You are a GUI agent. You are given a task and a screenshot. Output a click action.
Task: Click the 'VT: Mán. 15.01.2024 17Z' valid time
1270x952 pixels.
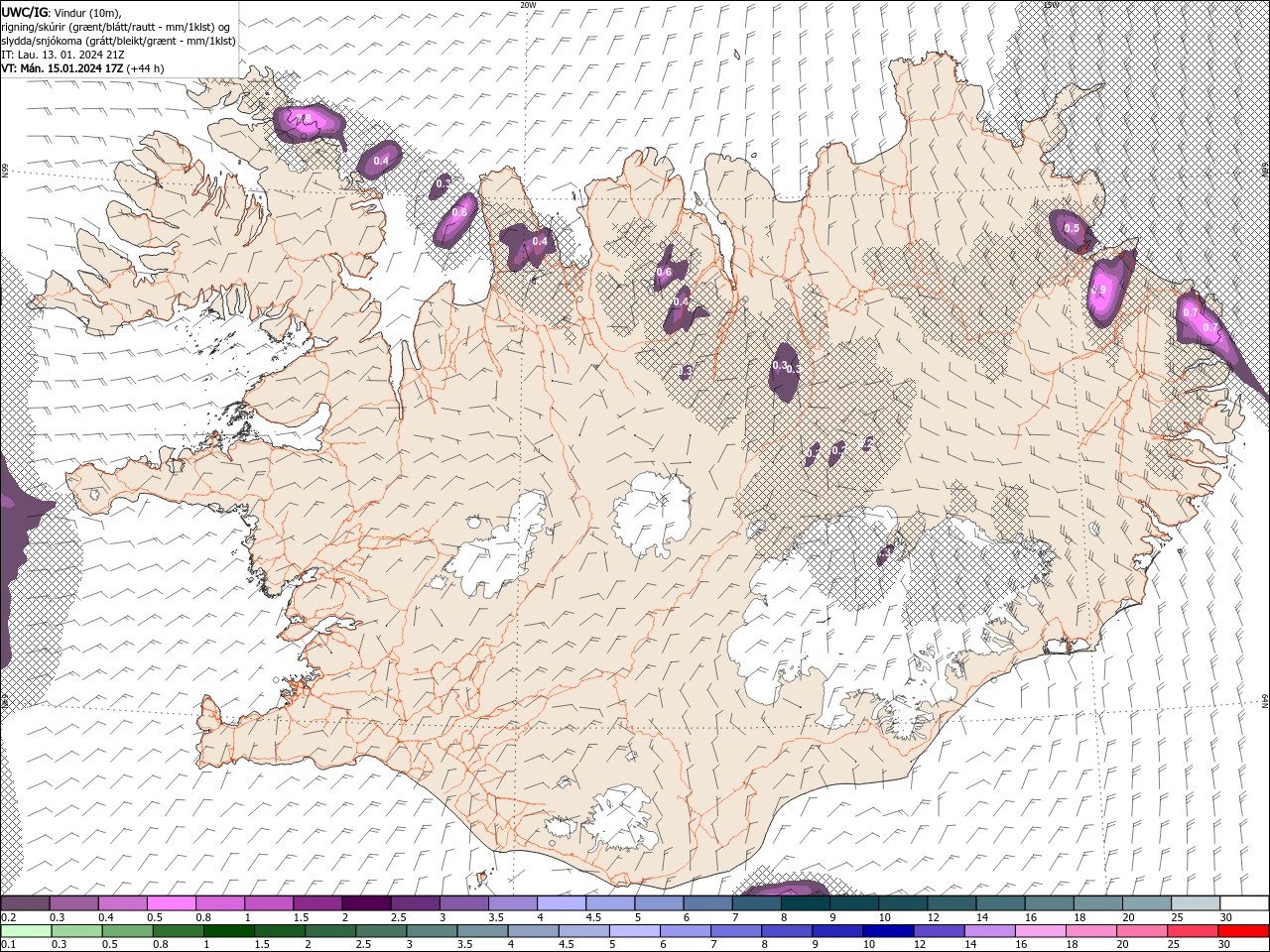62,68
